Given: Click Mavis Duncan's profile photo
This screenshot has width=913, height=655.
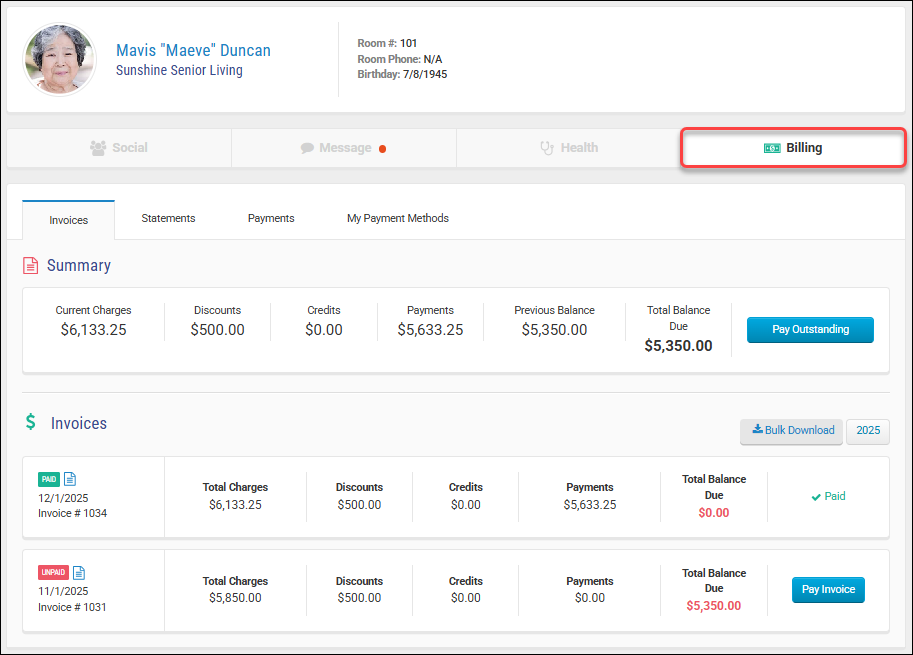Looking at the screenshot, I should [x=59, y=59].
